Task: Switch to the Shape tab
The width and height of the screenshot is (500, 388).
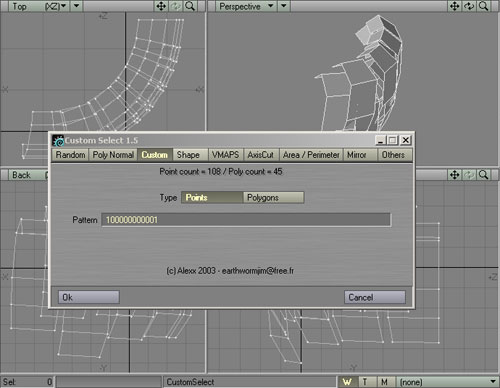Action: coord(190,155)
